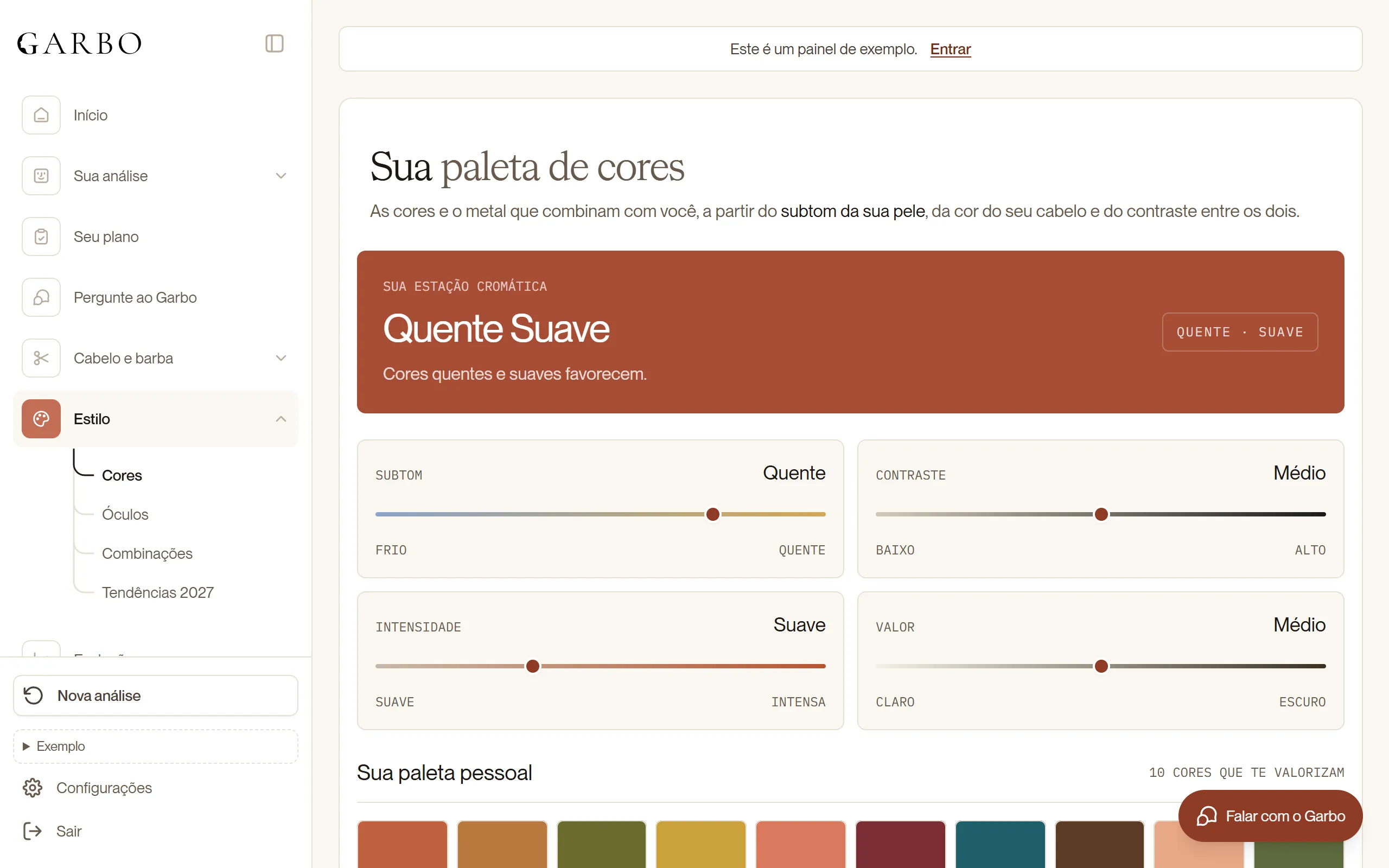Click the Subtom slider handle
The image size is (1389, 868).
point(713,514)
